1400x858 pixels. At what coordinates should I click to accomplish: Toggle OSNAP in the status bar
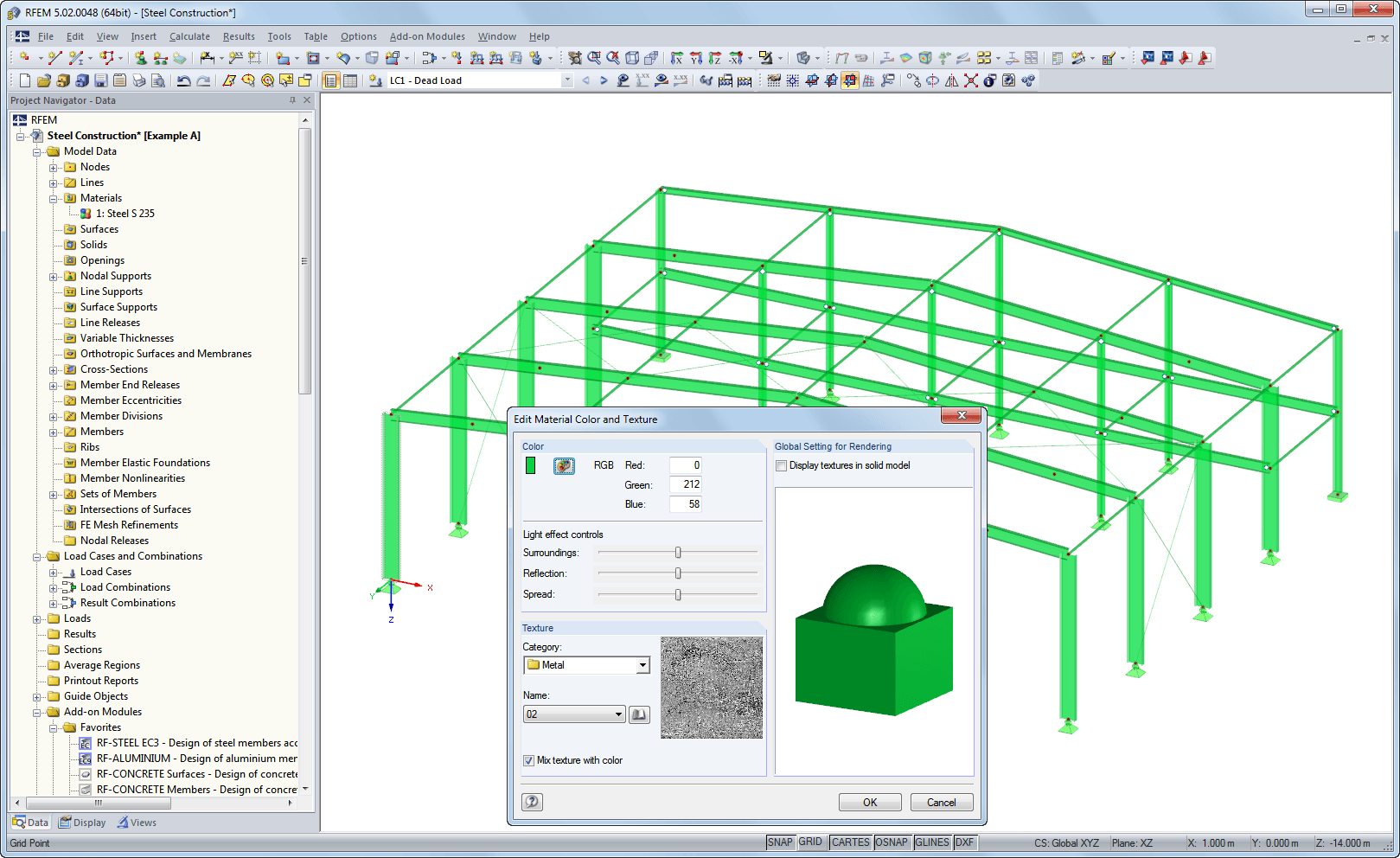click(892, 842)
